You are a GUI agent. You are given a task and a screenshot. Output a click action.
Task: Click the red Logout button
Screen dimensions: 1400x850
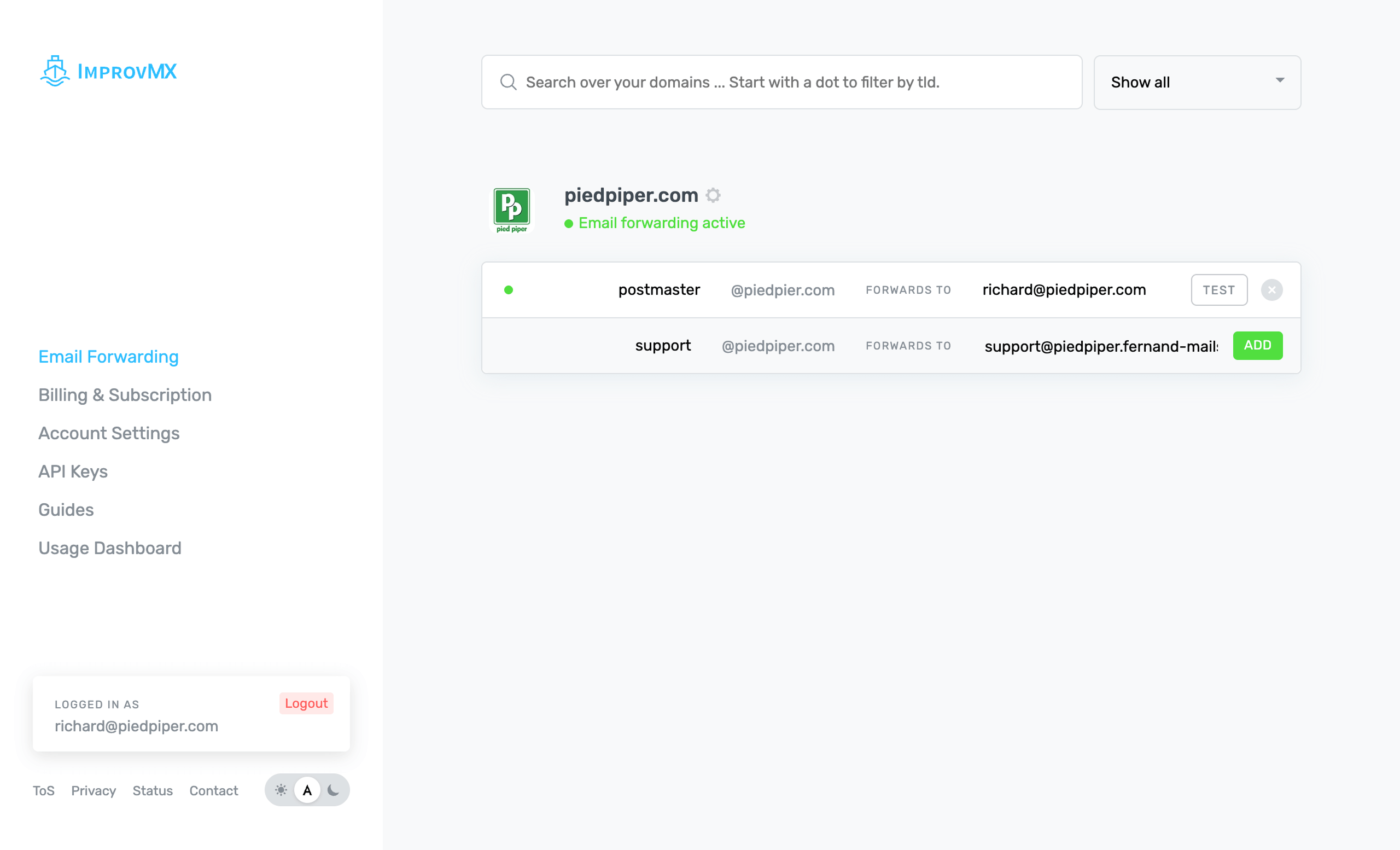[306, 703]
